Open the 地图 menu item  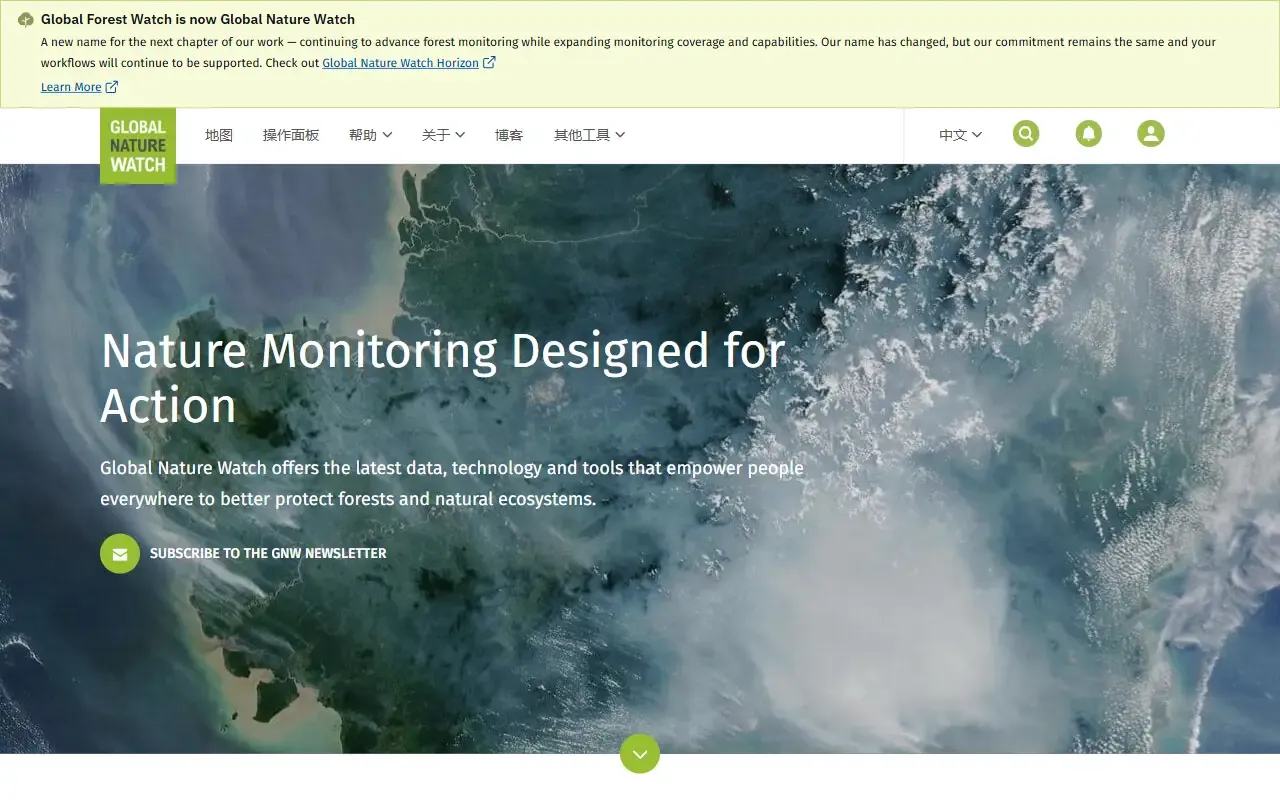(219, 135)
